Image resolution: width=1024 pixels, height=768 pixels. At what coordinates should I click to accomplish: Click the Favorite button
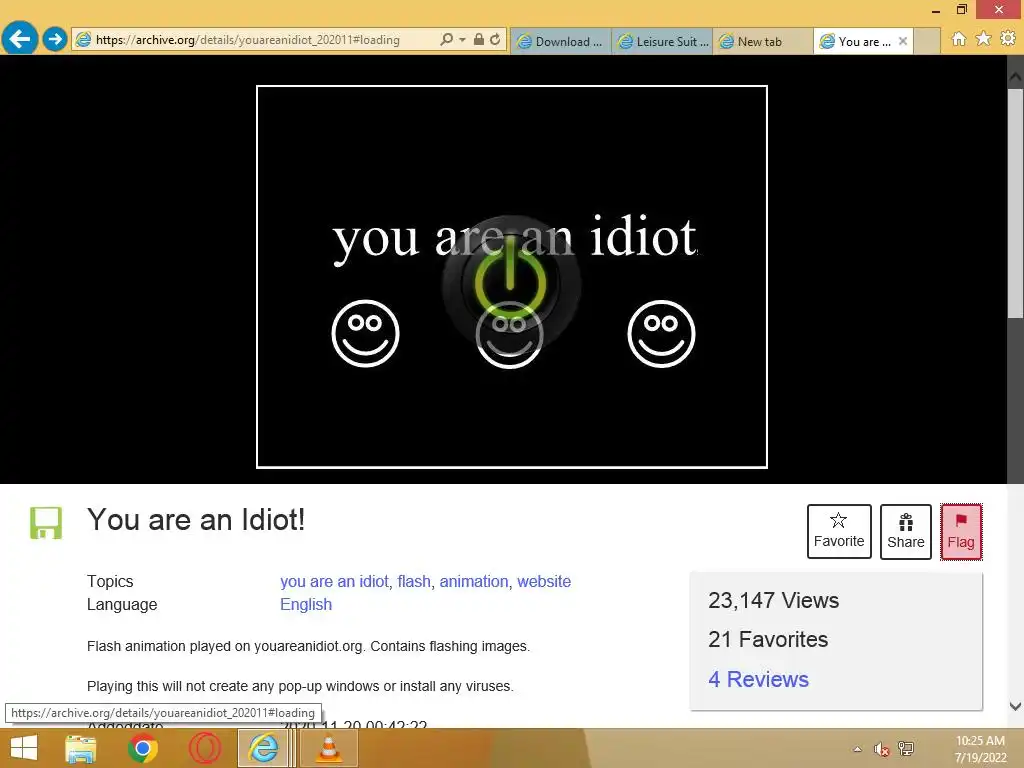pos(839,531)
